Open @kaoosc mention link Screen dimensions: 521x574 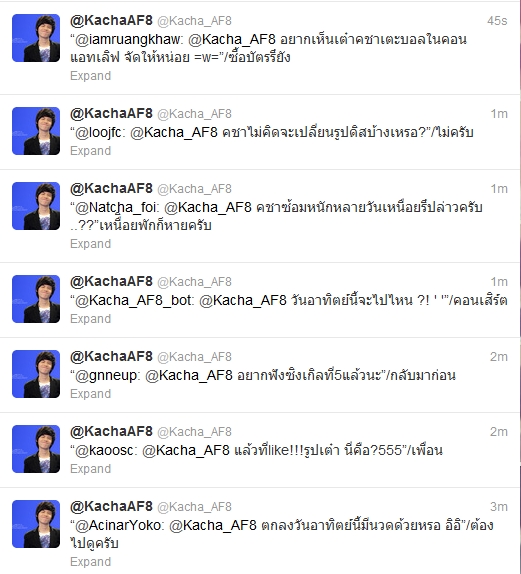click(105, 450)
